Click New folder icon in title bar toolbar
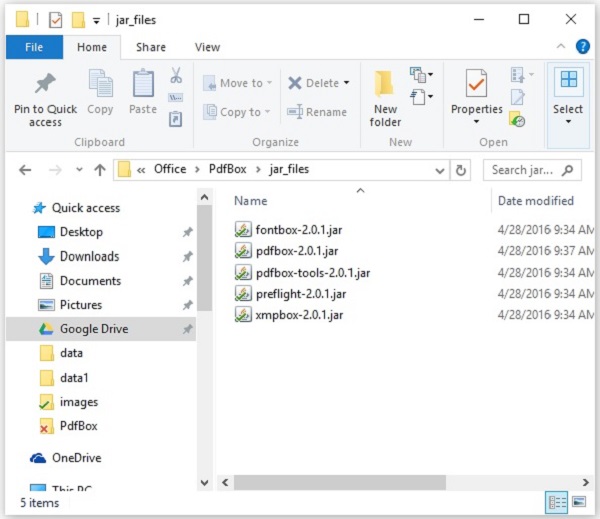Screen dimensions: 600x519 (78, 20)
